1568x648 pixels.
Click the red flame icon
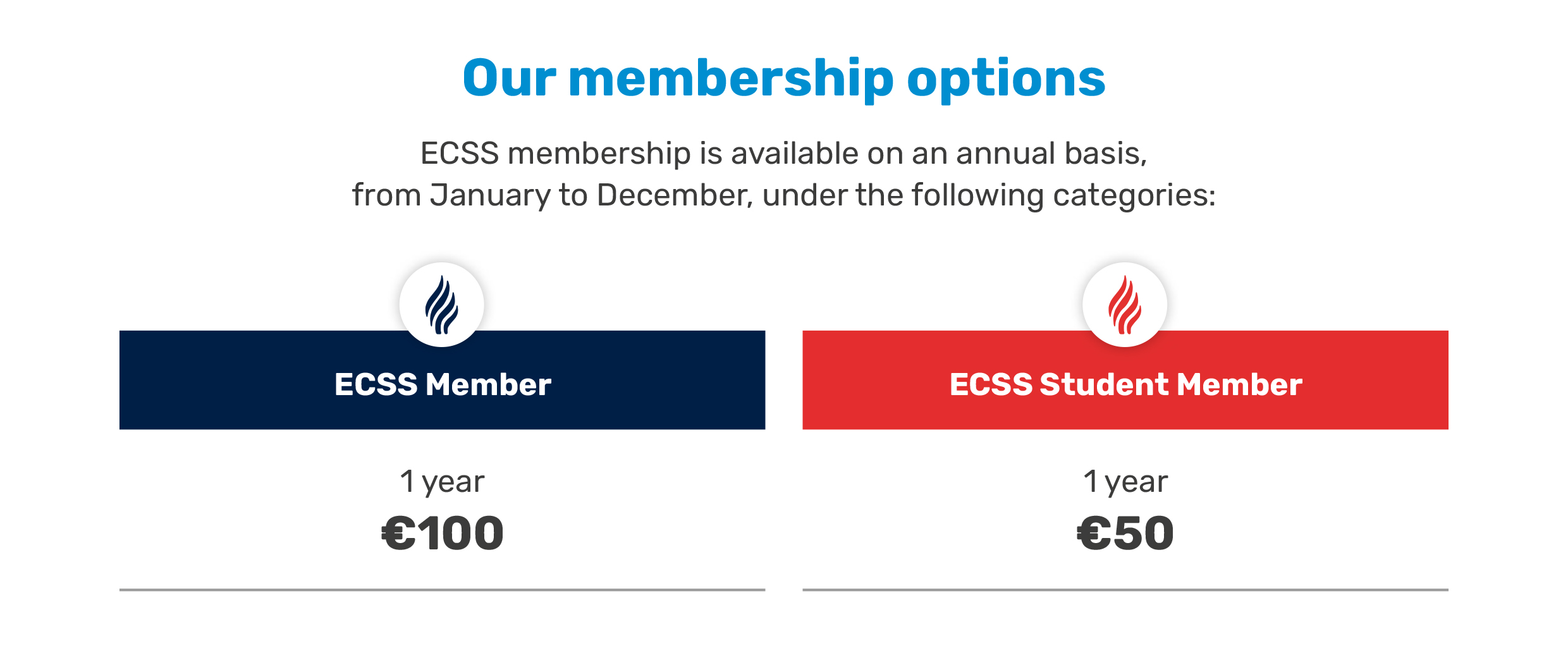1125,305
